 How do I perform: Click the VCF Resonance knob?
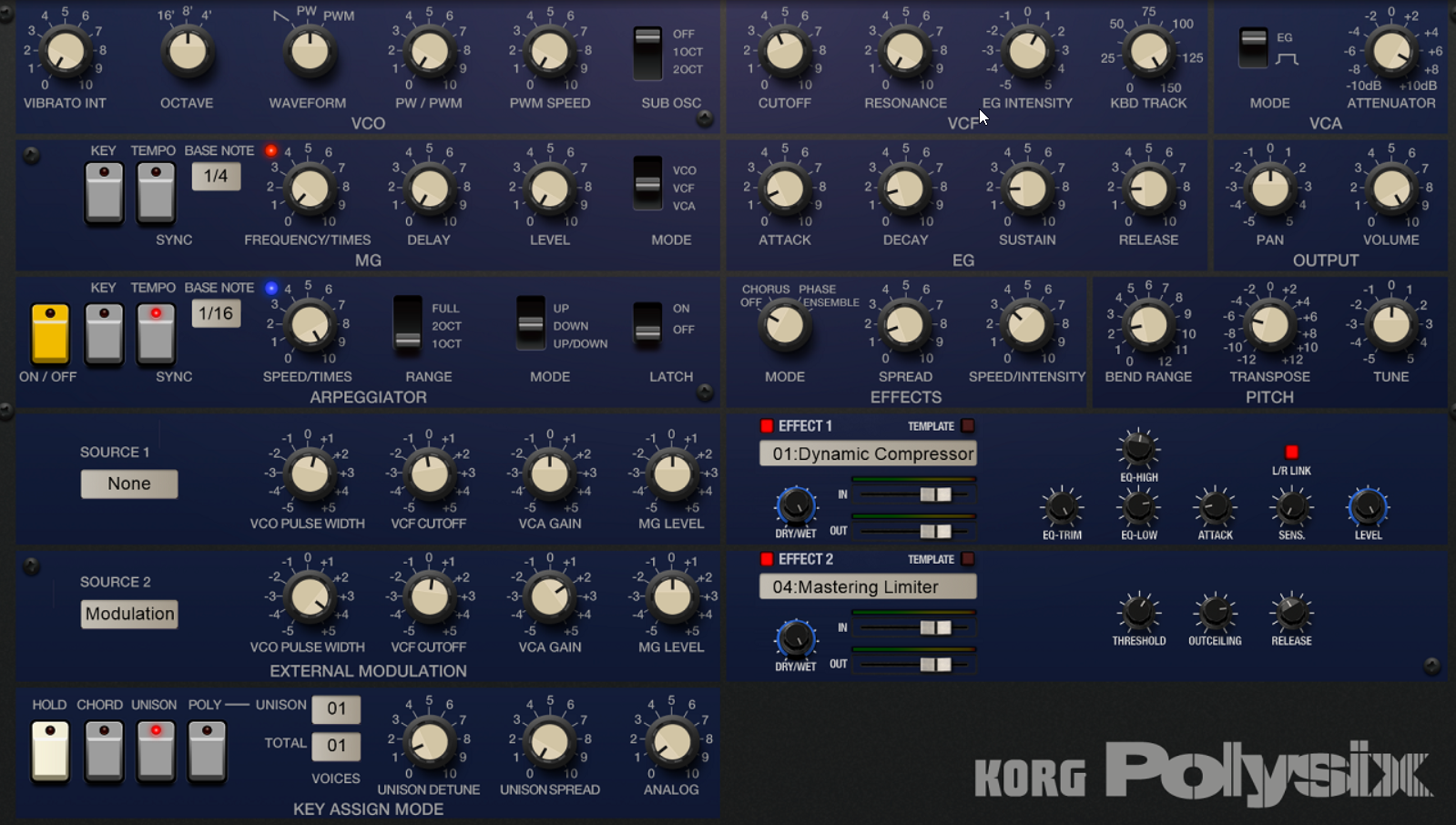point(906,52)
